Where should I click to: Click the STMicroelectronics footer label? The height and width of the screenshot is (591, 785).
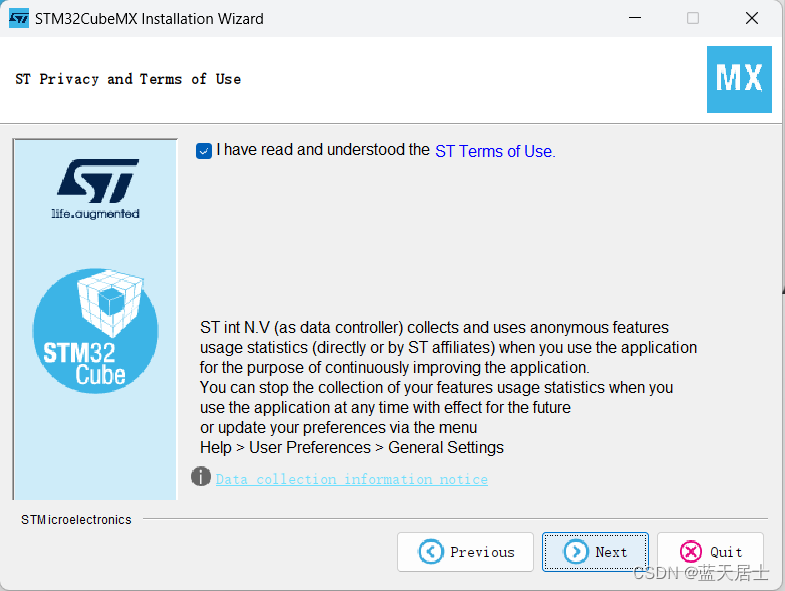click(76, 520)
